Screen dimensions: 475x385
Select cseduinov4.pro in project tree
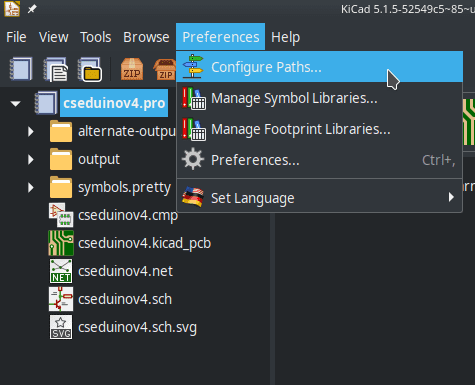pyautogui.click(x=114, y=103)
